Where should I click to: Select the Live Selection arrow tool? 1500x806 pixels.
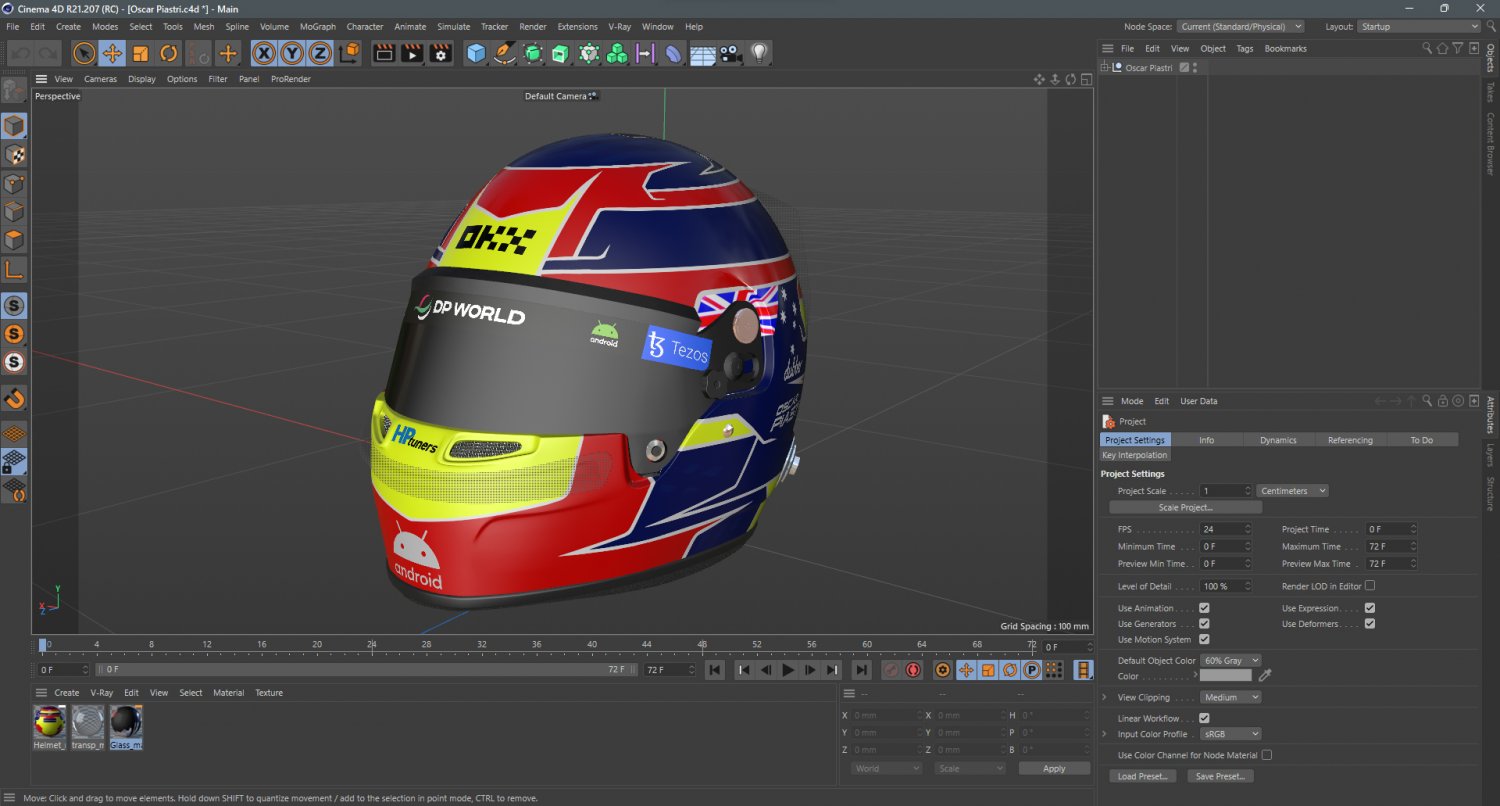[84, 53]
